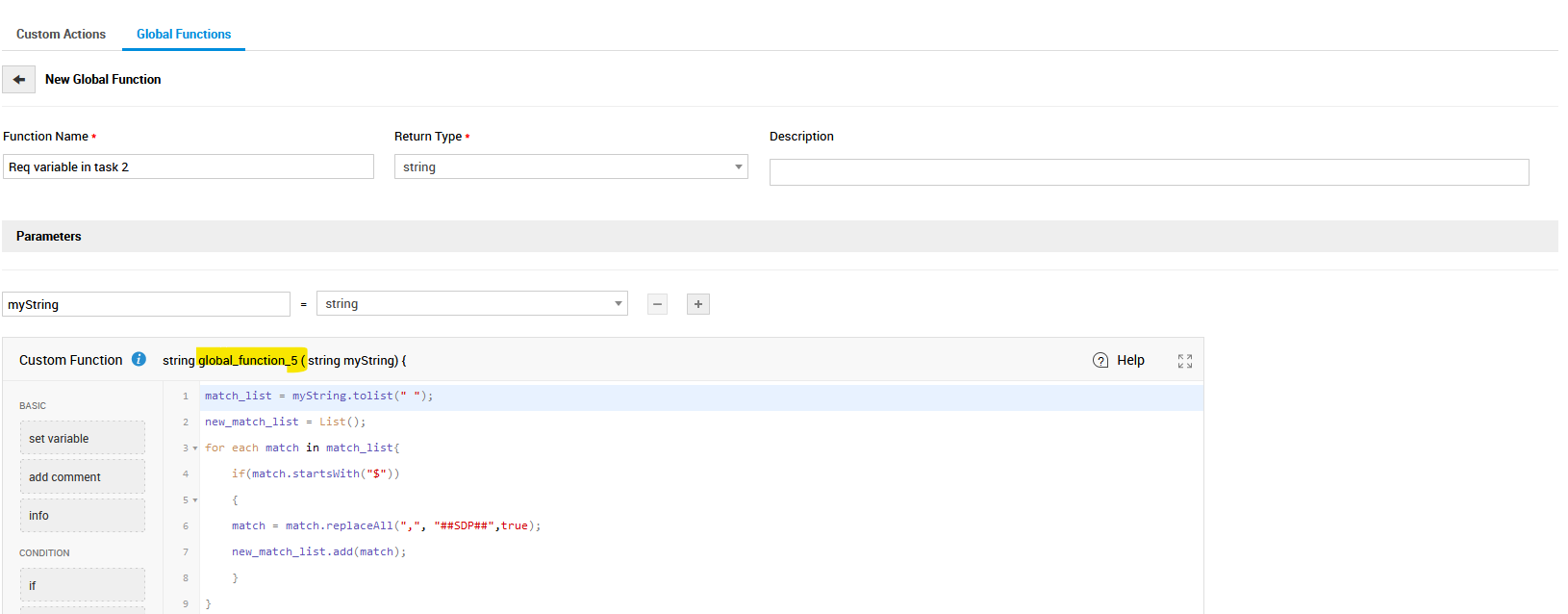Click code line 1 match_list assignment
The width and height of the screenshot is (1568, 614).
pos(318,396)
